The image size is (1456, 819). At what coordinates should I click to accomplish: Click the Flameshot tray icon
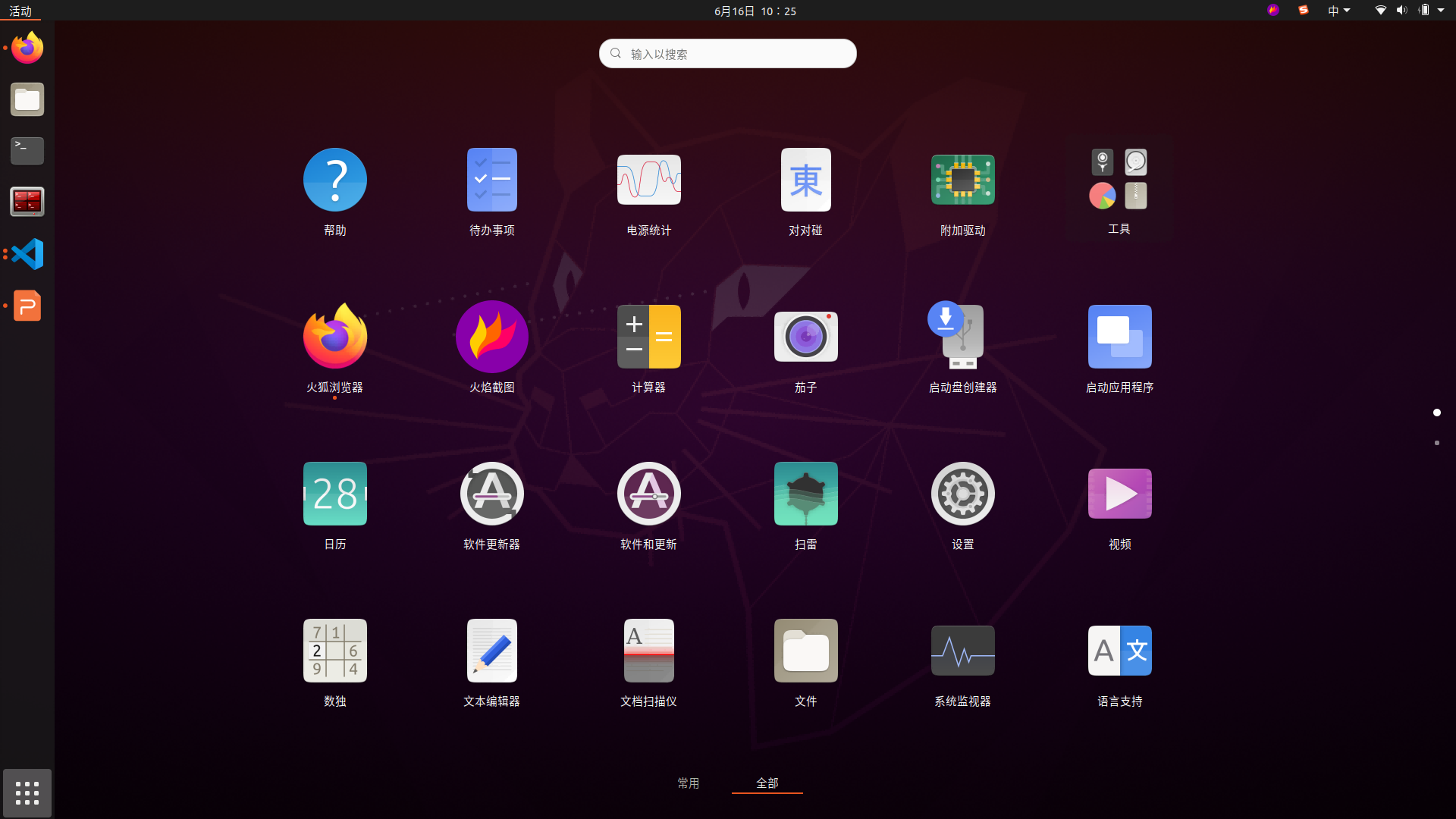click(x=1273, y=10)
